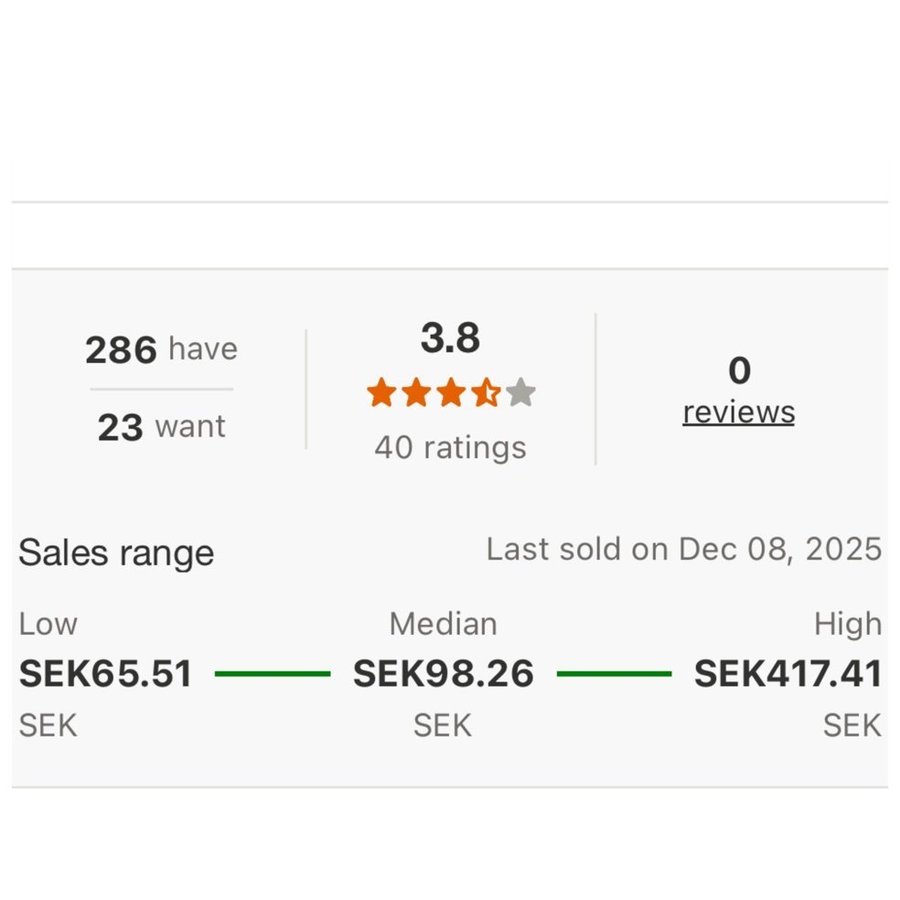Click the third orange rating star

(451, 393)
